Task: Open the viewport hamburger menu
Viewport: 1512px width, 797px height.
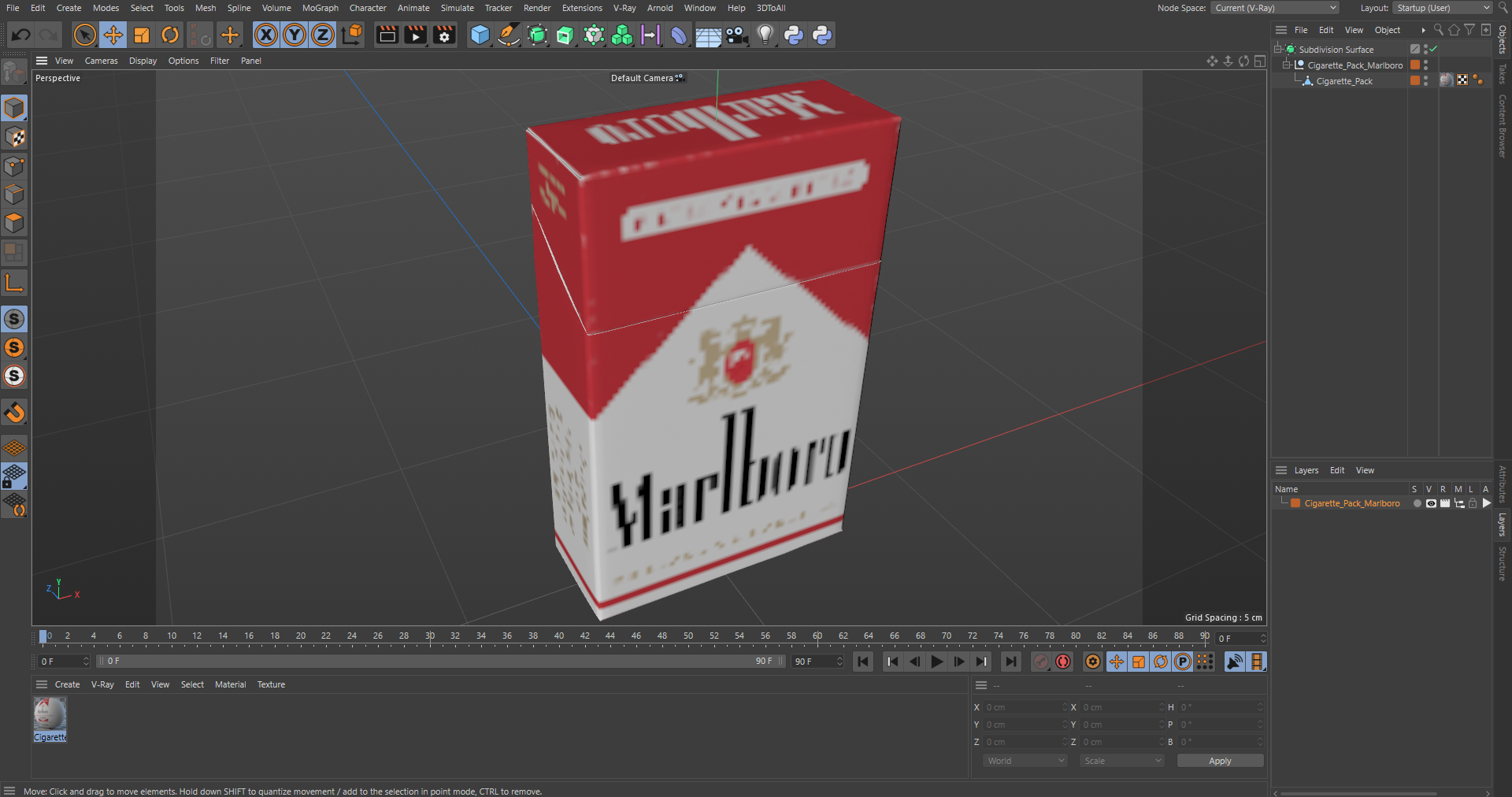Action: coord(42,61)
